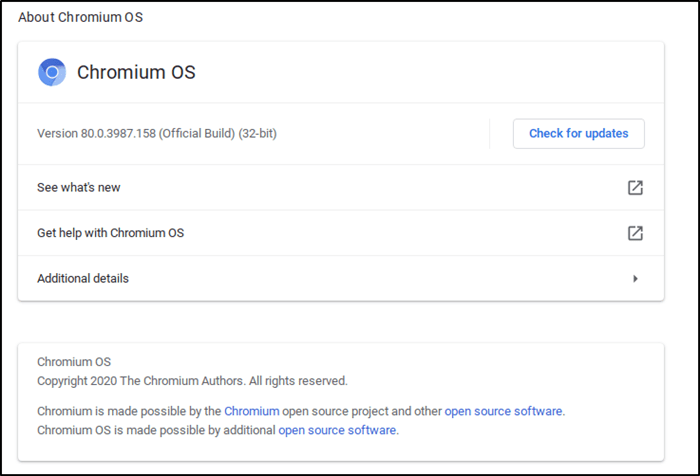Screen dimensions: 700x476
Task: Click the Copyright 2020 Chromium Authors line
Action: (x=192, y=381)
